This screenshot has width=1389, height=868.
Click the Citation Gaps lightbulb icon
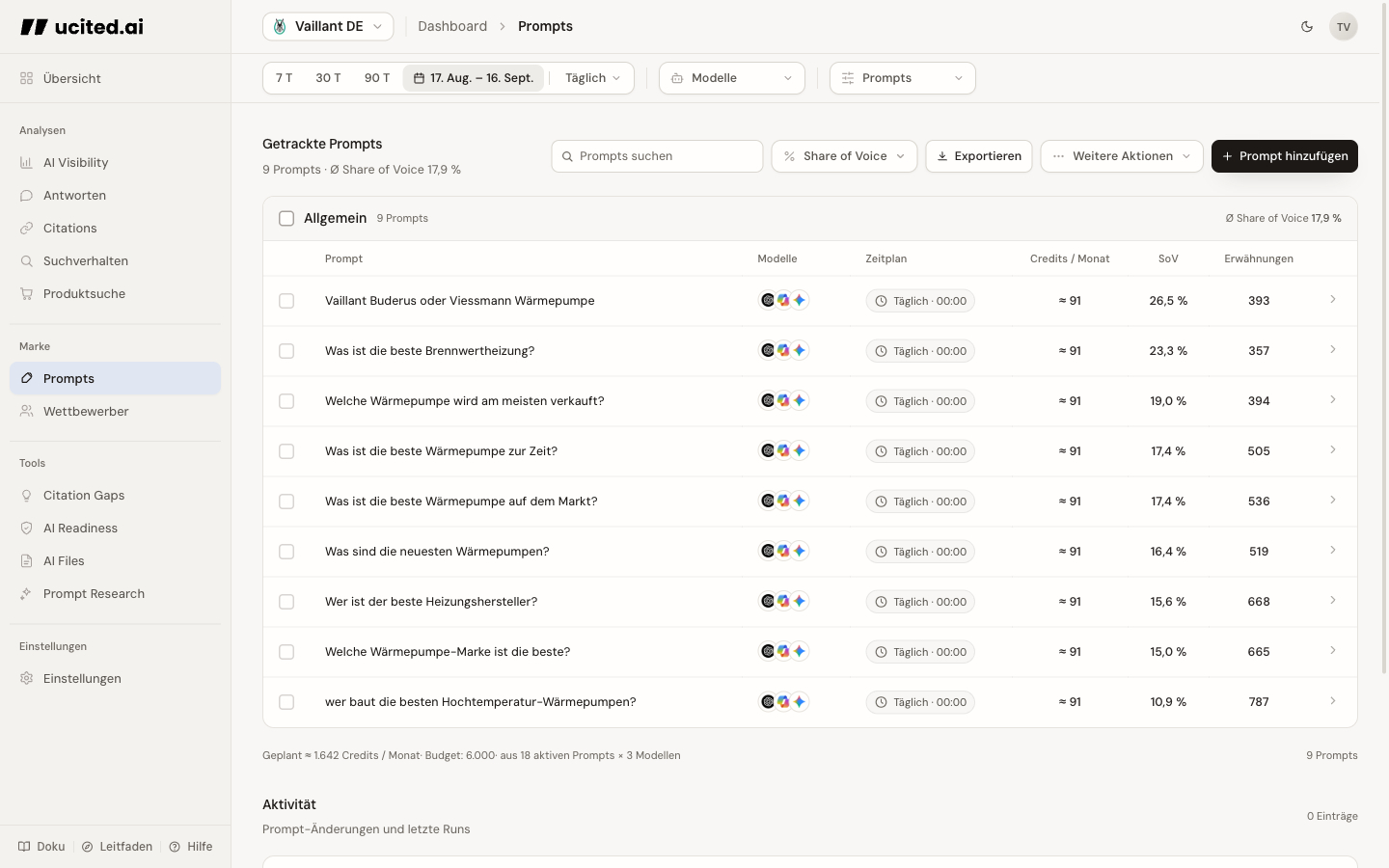click(x=26, y=496)
